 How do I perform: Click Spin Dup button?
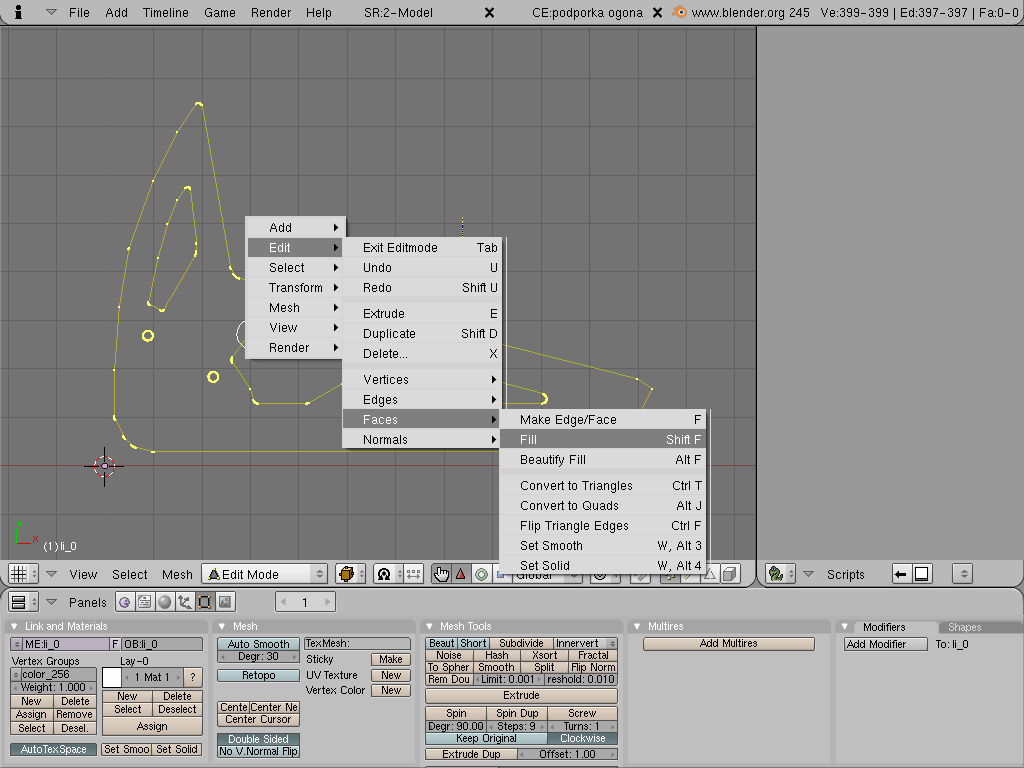click(517, 713)
